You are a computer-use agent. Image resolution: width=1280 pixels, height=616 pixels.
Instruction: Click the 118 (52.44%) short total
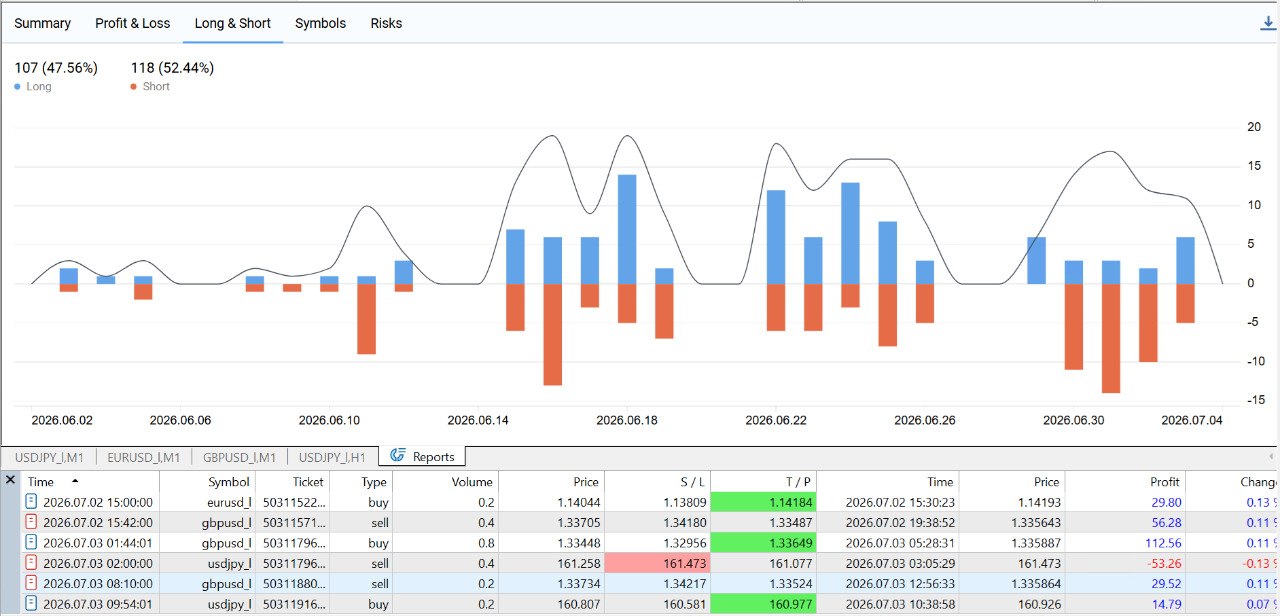pyautogui.click(x=172, y=68)
